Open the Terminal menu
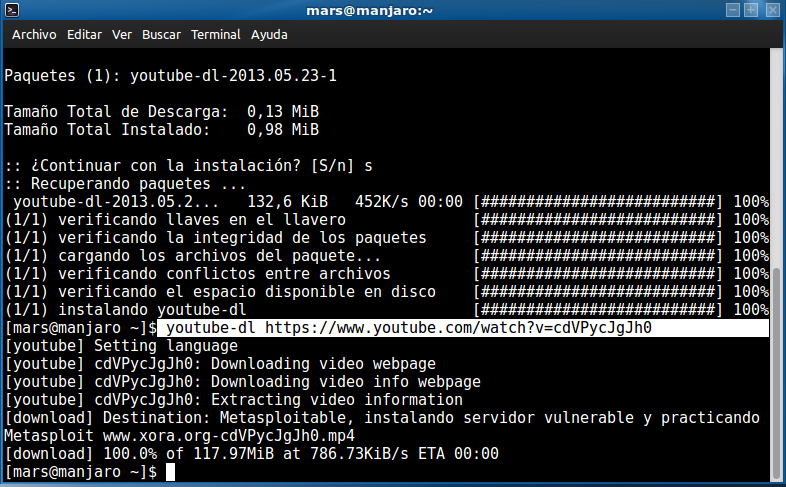 tap(215, 34)
